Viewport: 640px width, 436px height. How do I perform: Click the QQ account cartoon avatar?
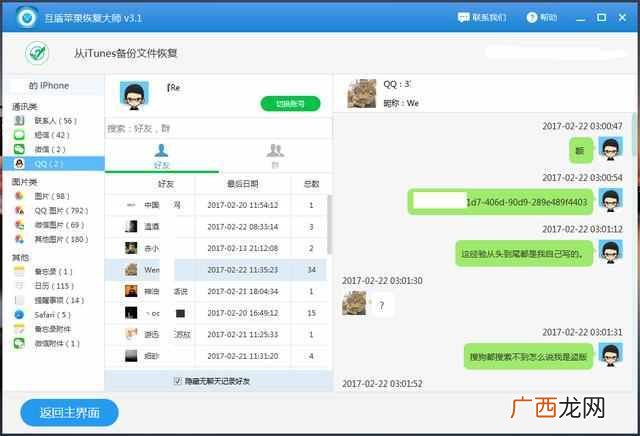point(134,96)
